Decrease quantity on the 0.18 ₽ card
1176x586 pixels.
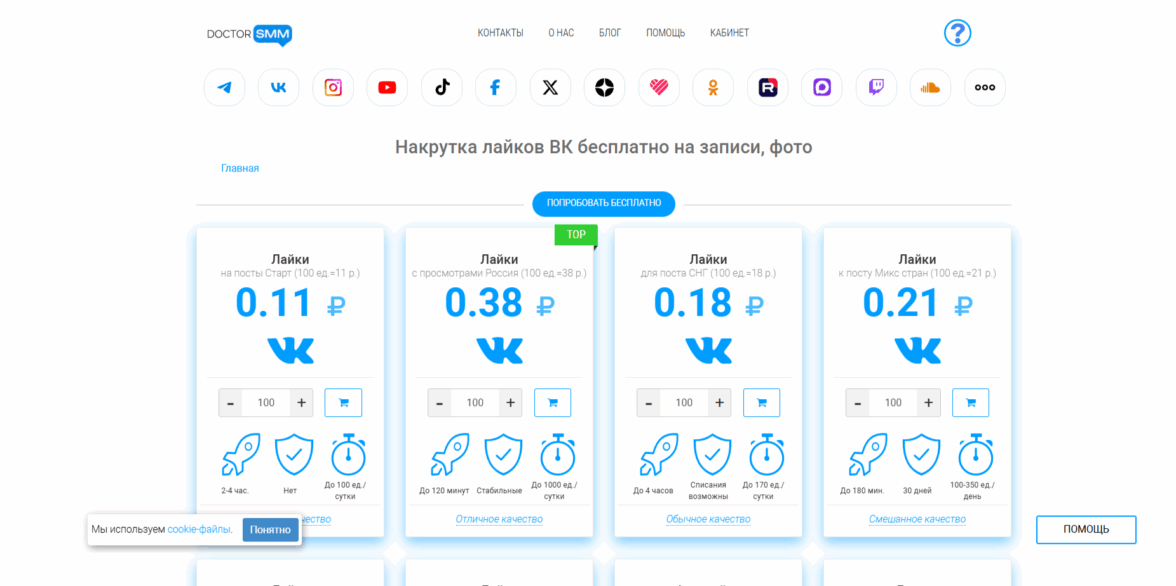pyautogui.click(x=649, y=403)
